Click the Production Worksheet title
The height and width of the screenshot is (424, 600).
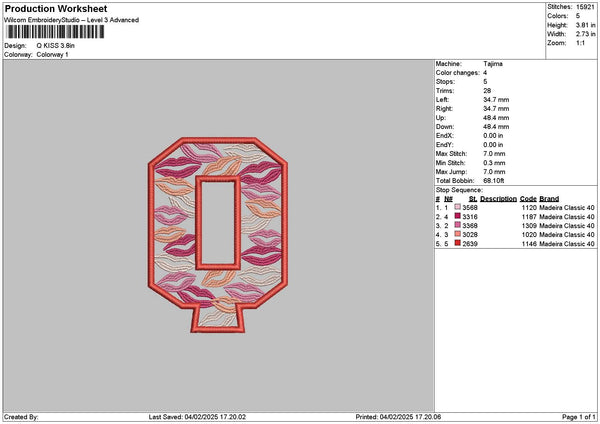coord(56,8)
